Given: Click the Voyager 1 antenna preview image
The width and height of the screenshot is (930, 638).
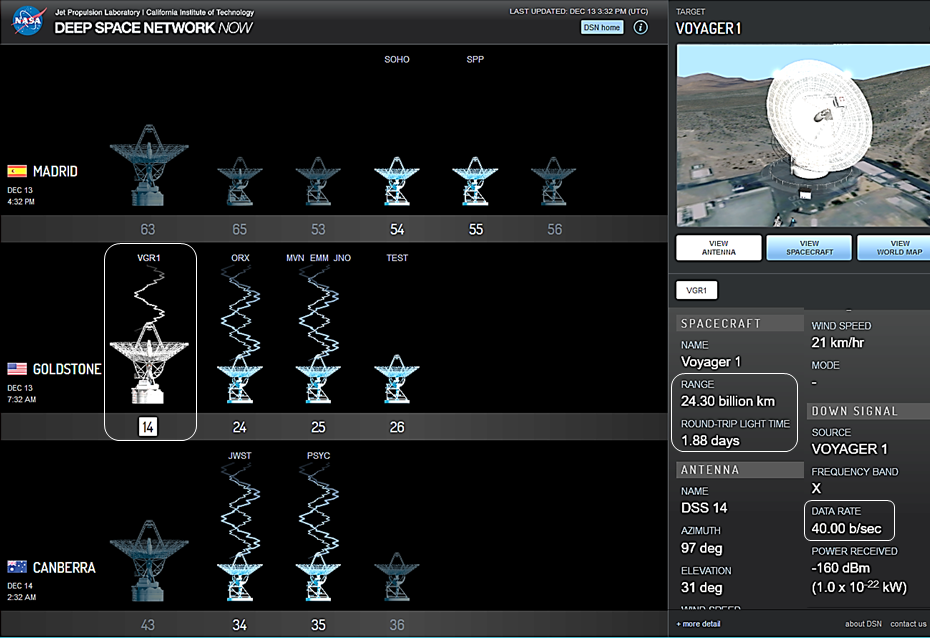Looking at the screenshot, I should pos(803,135).
